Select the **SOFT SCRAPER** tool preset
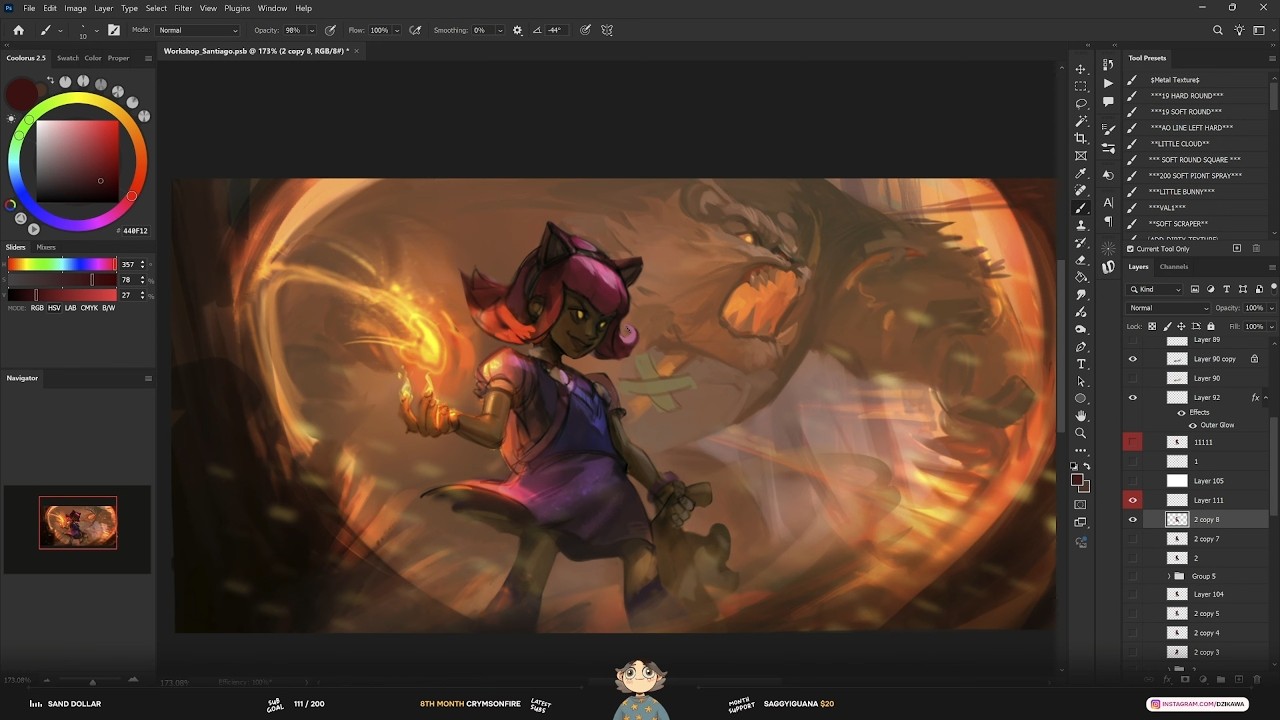The width and height of the screenshot is (1280, 720). 1179,224
